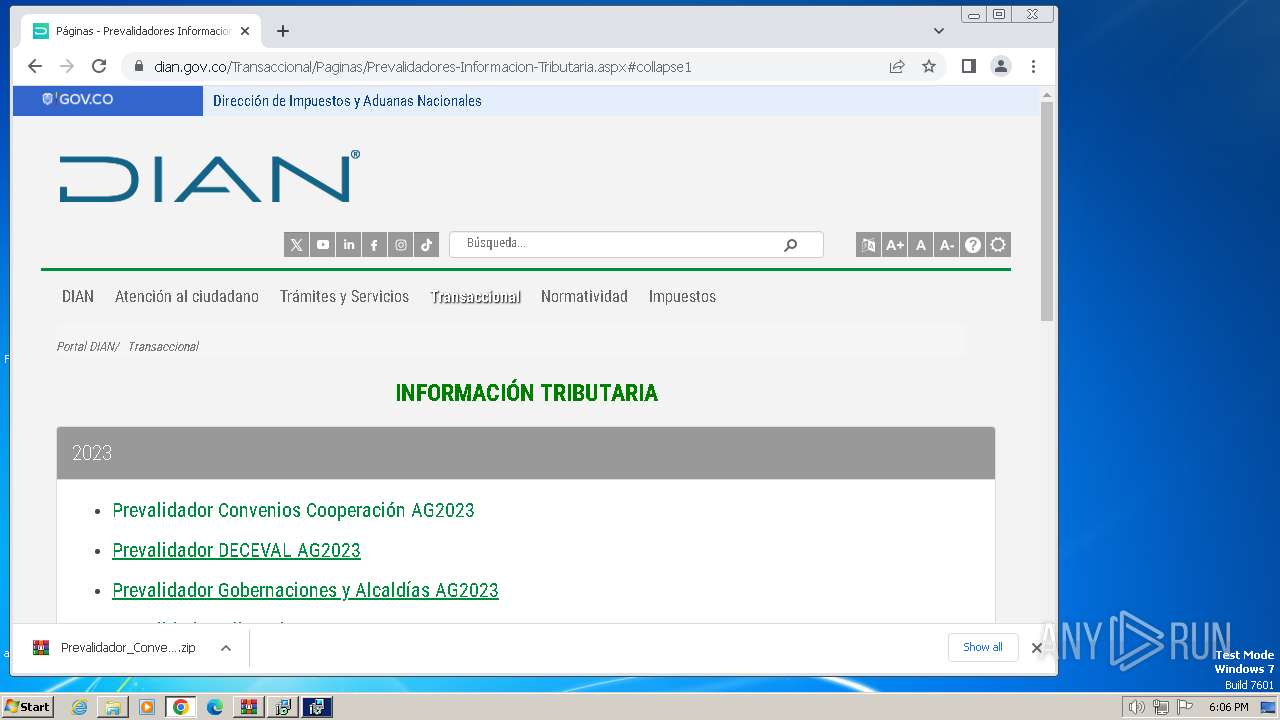The image size is (1280, 720).
Task: Click the language translation icon
Action: point(868,245)
